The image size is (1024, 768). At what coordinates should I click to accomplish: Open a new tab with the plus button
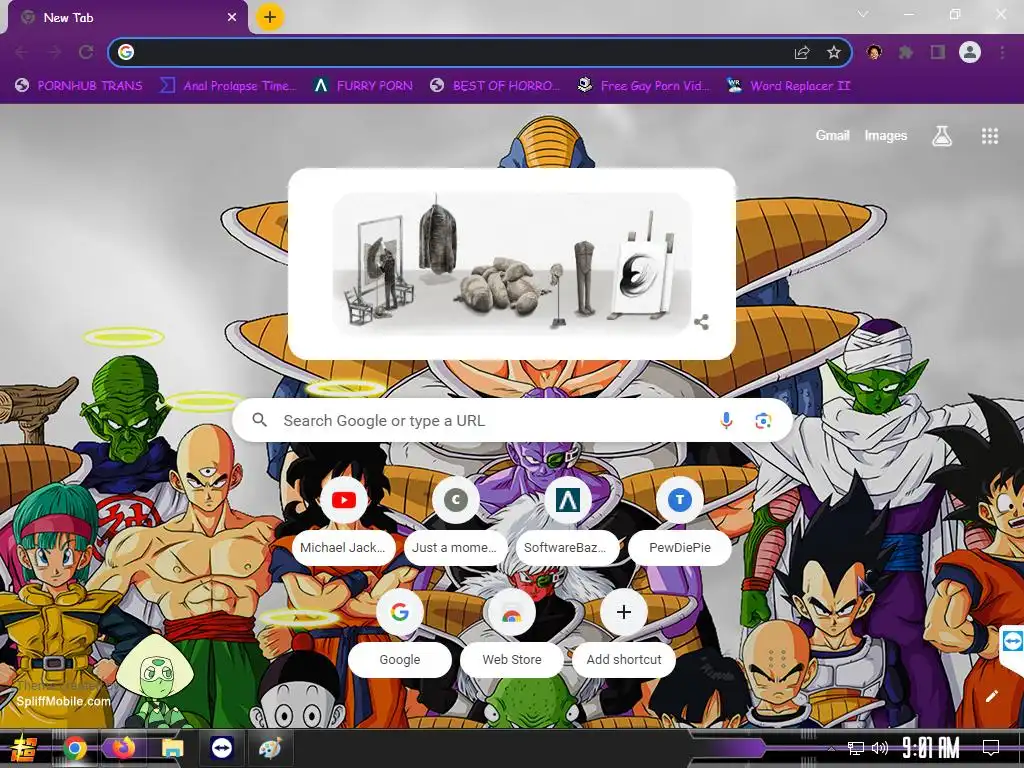[x=270, y=17]
